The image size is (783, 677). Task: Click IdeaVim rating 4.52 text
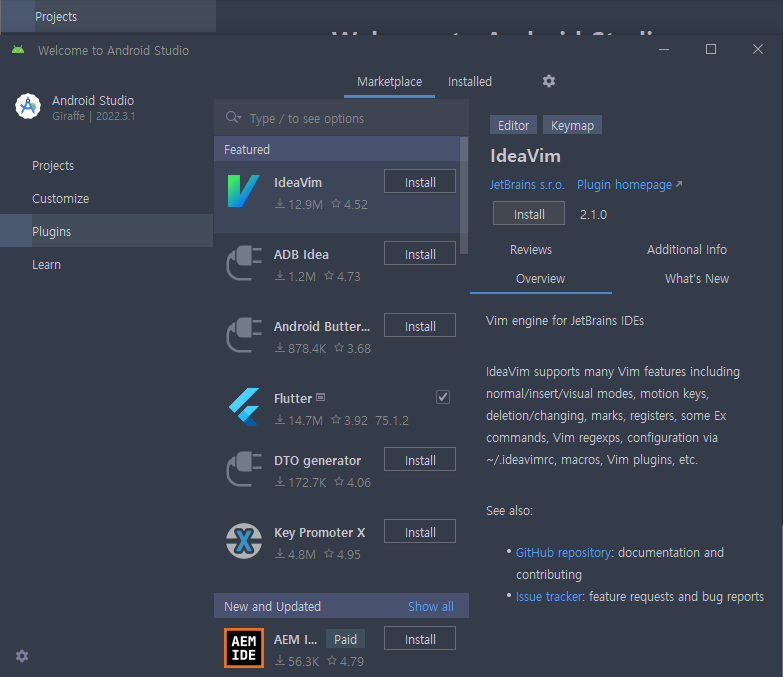355,204
